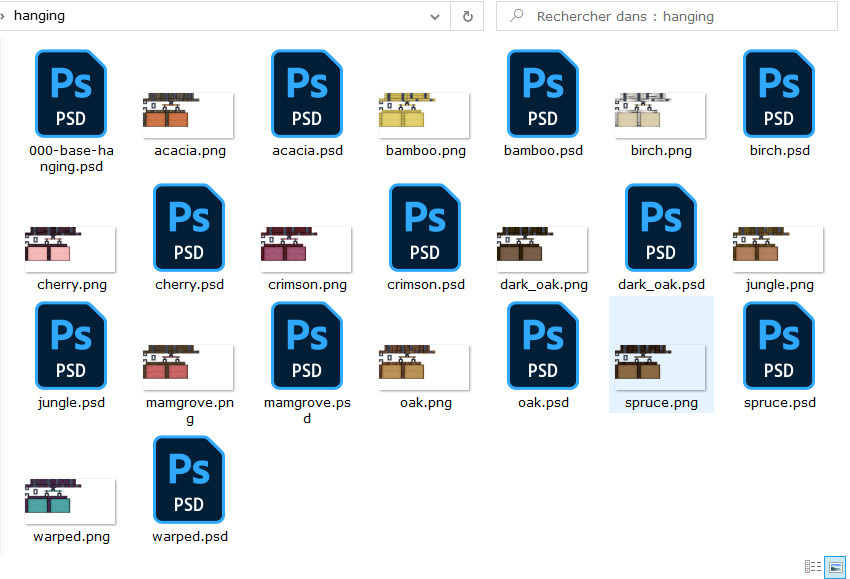Click the cherry.psd Photoshop icon
Screen dimensions: 850x579
[189, 228]
